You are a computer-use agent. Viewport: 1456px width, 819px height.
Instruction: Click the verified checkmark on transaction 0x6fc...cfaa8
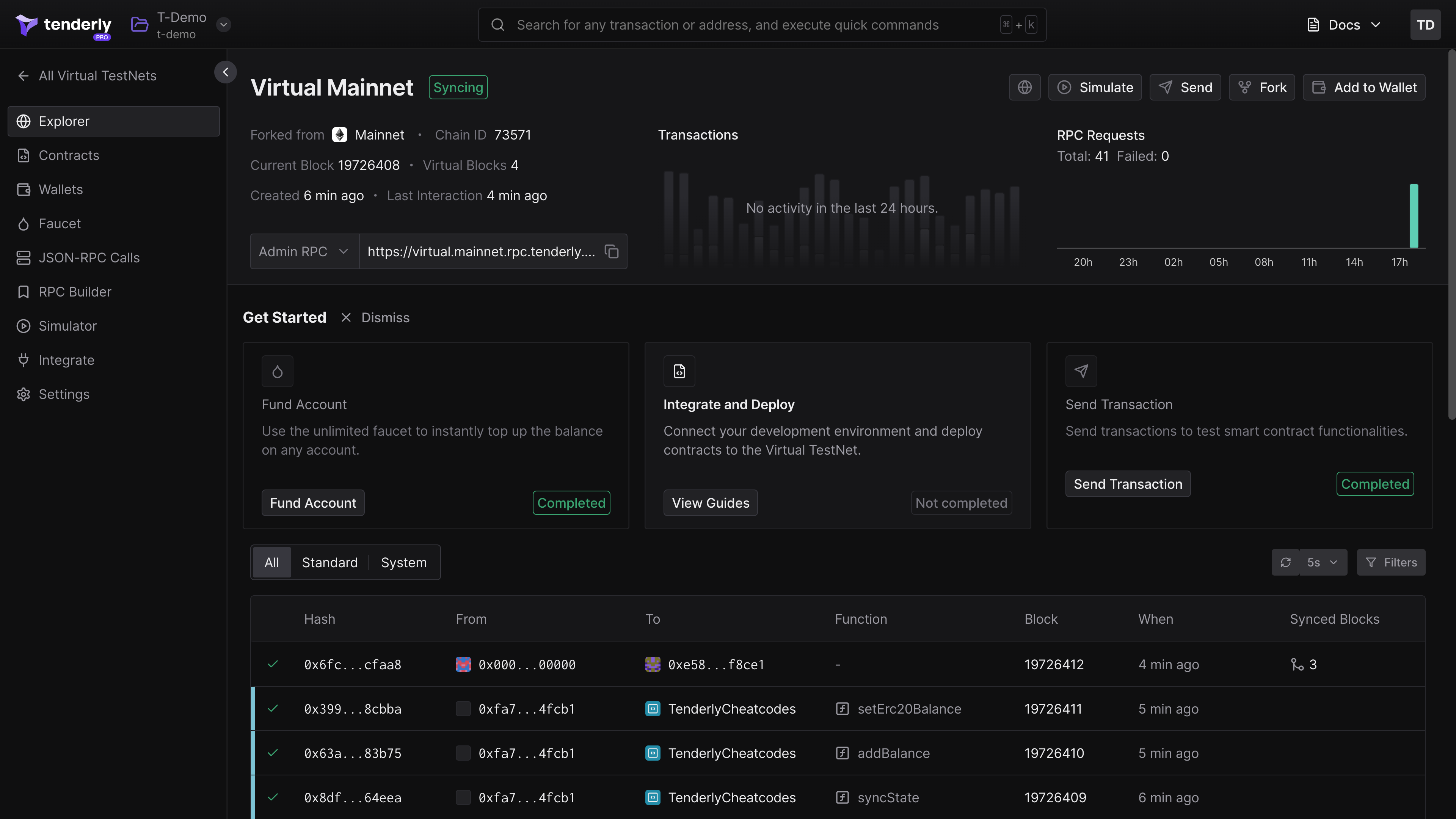point(273,665)
